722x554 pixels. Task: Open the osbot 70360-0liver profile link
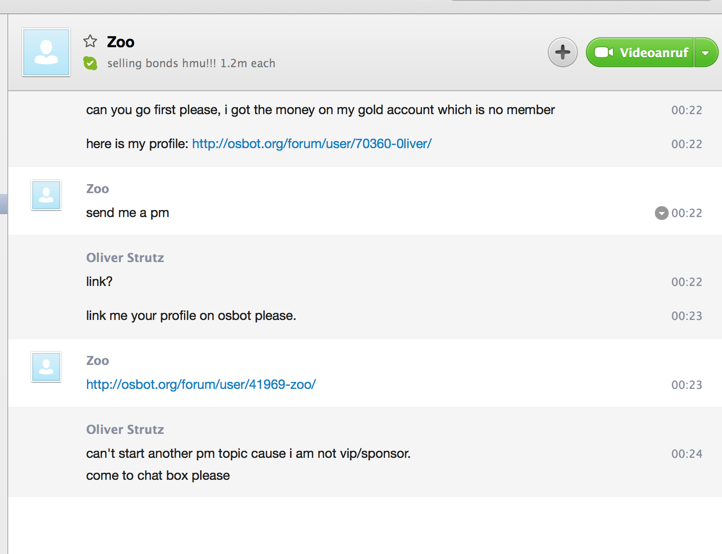pyautogui.click(x=311, y=144)
